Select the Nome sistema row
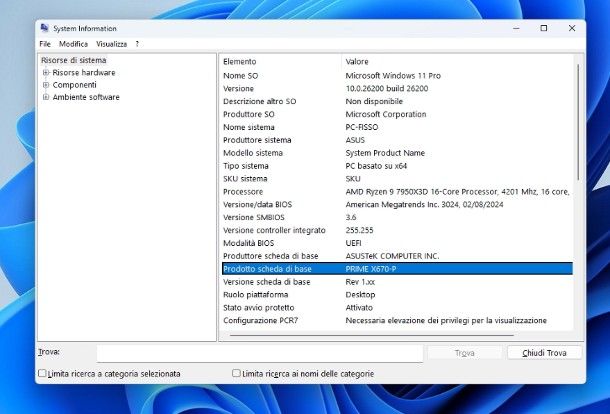610x414 pixels. (397, 127)
